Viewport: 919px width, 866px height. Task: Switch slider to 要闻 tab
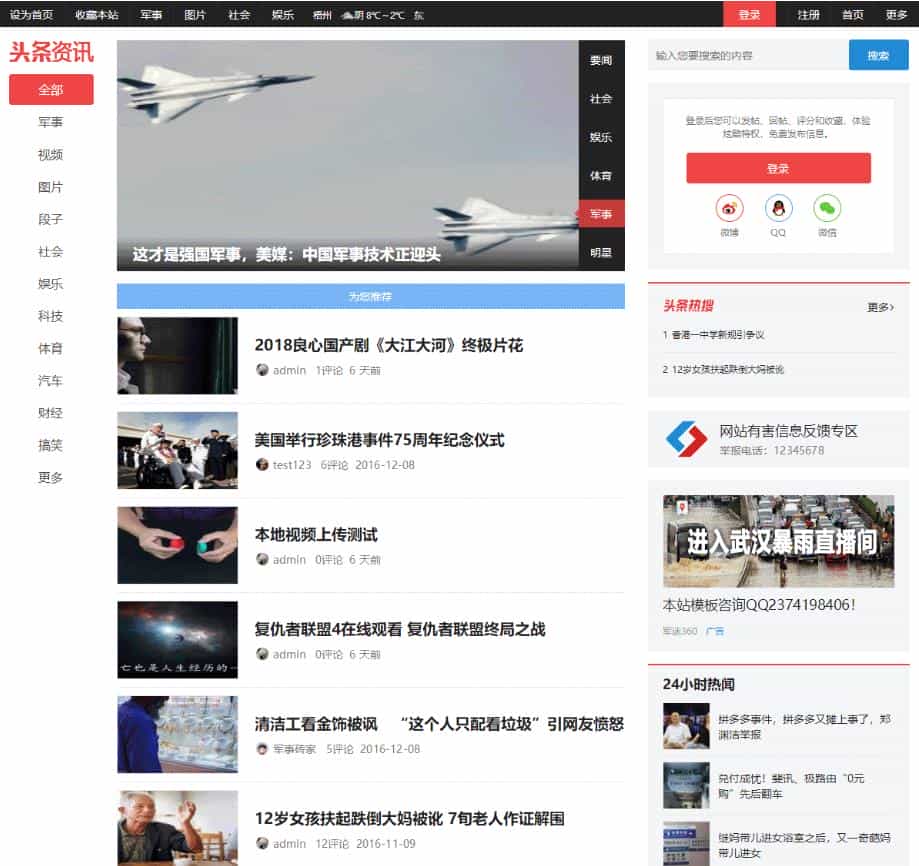click(601, 60)
